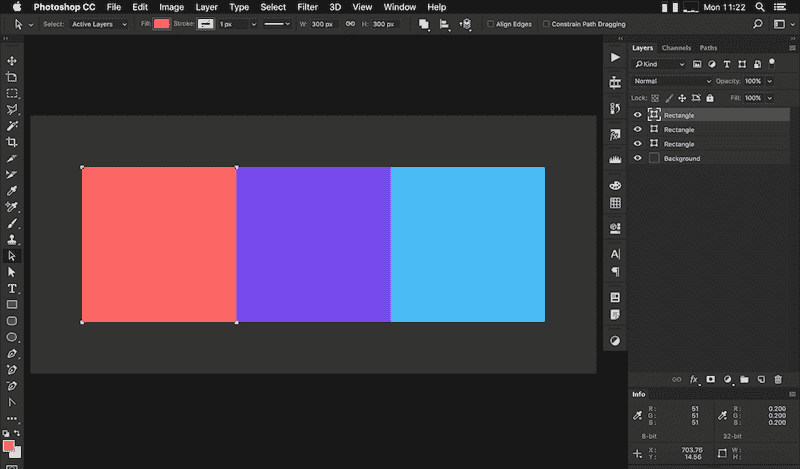Open the Actions panel play icon
This screenshot has width=800, height=469.
[x=615, y=57]
